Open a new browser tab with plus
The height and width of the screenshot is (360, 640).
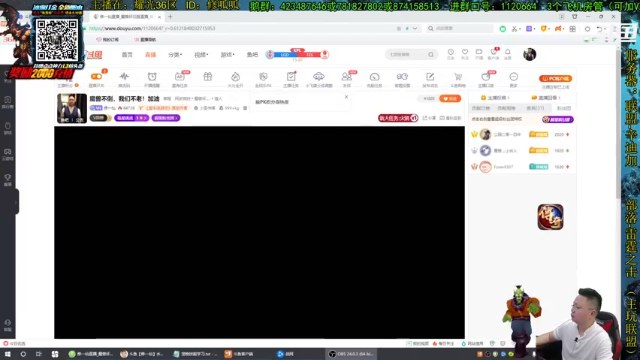click(170, 17)
